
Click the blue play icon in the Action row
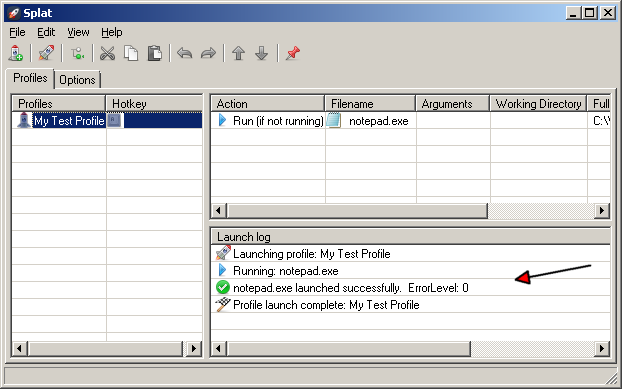[x=222, y=121]
